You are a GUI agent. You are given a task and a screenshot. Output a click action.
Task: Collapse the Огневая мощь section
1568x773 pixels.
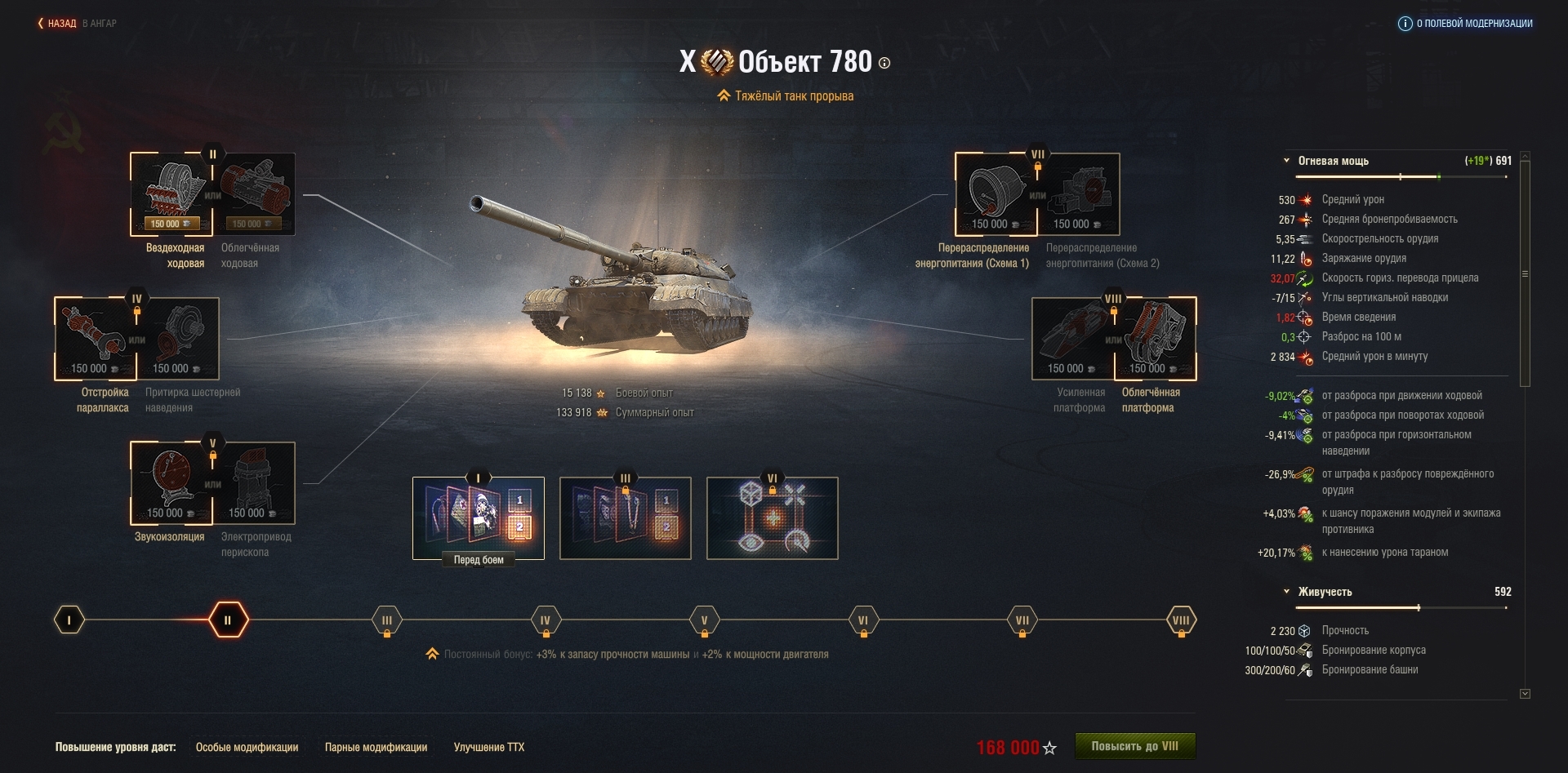click(1287, 161)
